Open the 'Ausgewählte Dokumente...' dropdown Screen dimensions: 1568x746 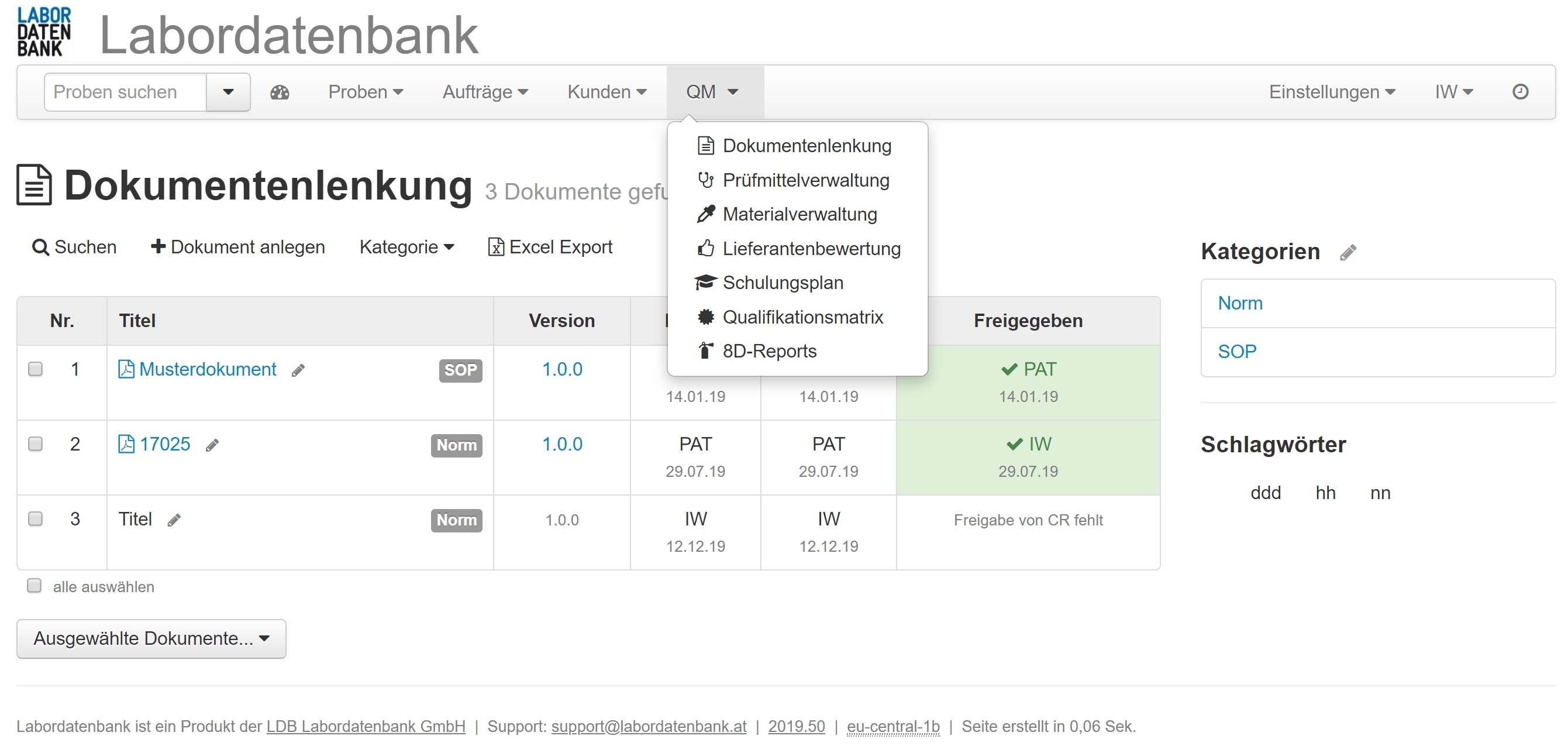point(151,639)
